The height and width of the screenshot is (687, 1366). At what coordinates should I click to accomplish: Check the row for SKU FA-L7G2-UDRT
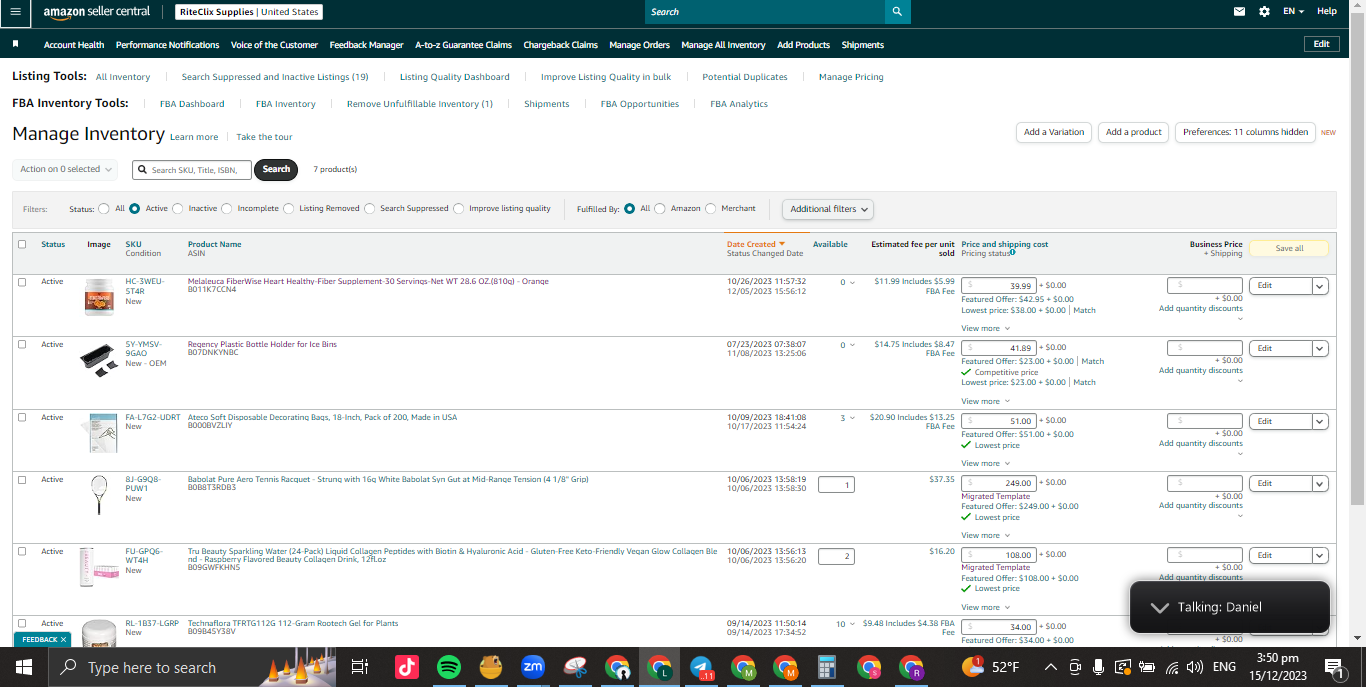(x=22, y=417)
